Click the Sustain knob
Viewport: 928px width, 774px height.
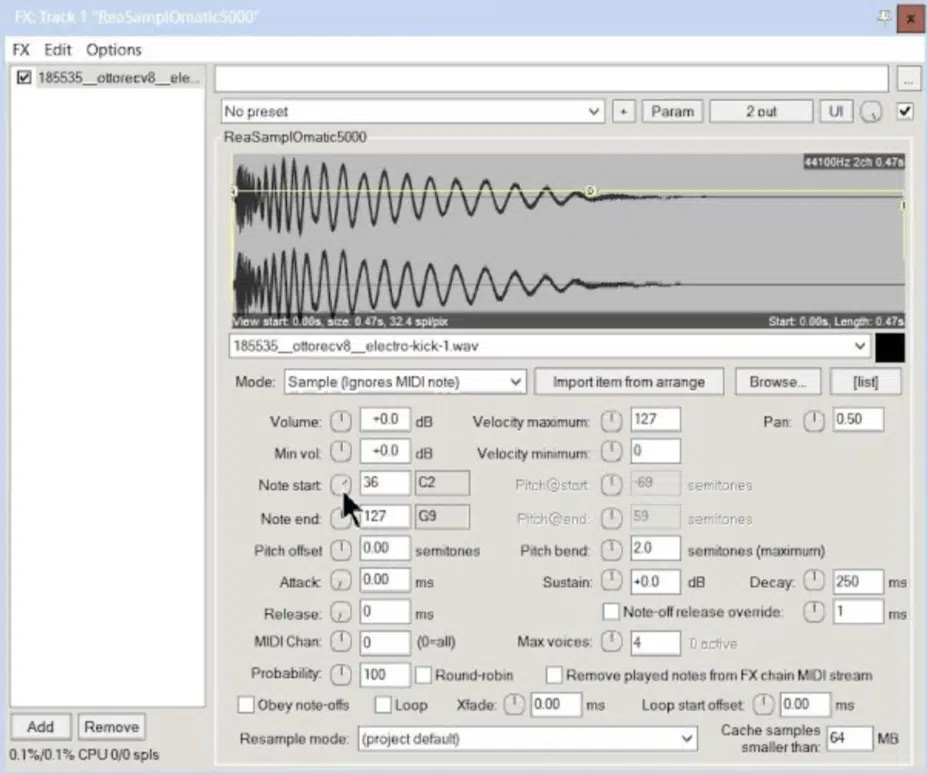pos(611,580)
